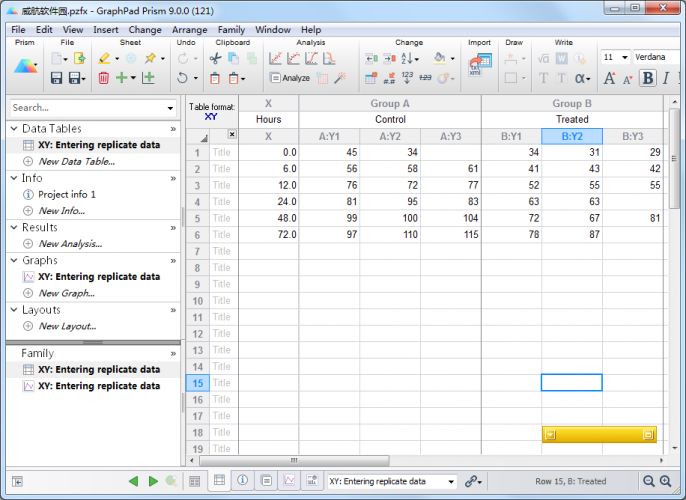
Task: Open the Save As dropdown arrow
Action: click(x=84, y=79)
